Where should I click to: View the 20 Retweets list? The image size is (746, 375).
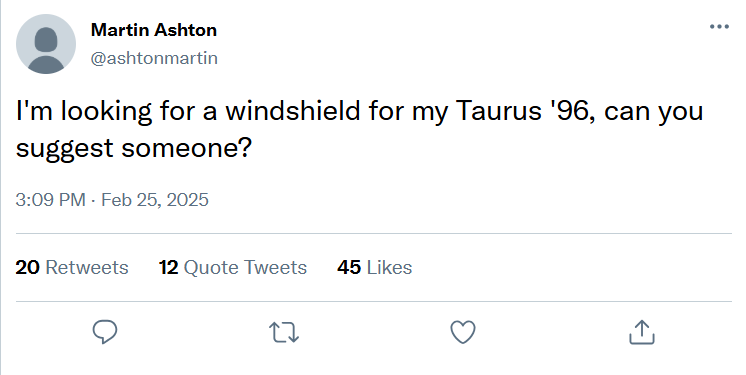point(72,267)
